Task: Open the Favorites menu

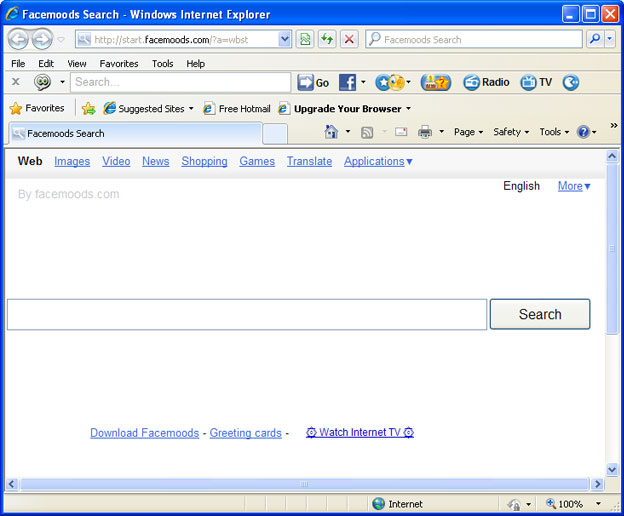Action: 119,64
